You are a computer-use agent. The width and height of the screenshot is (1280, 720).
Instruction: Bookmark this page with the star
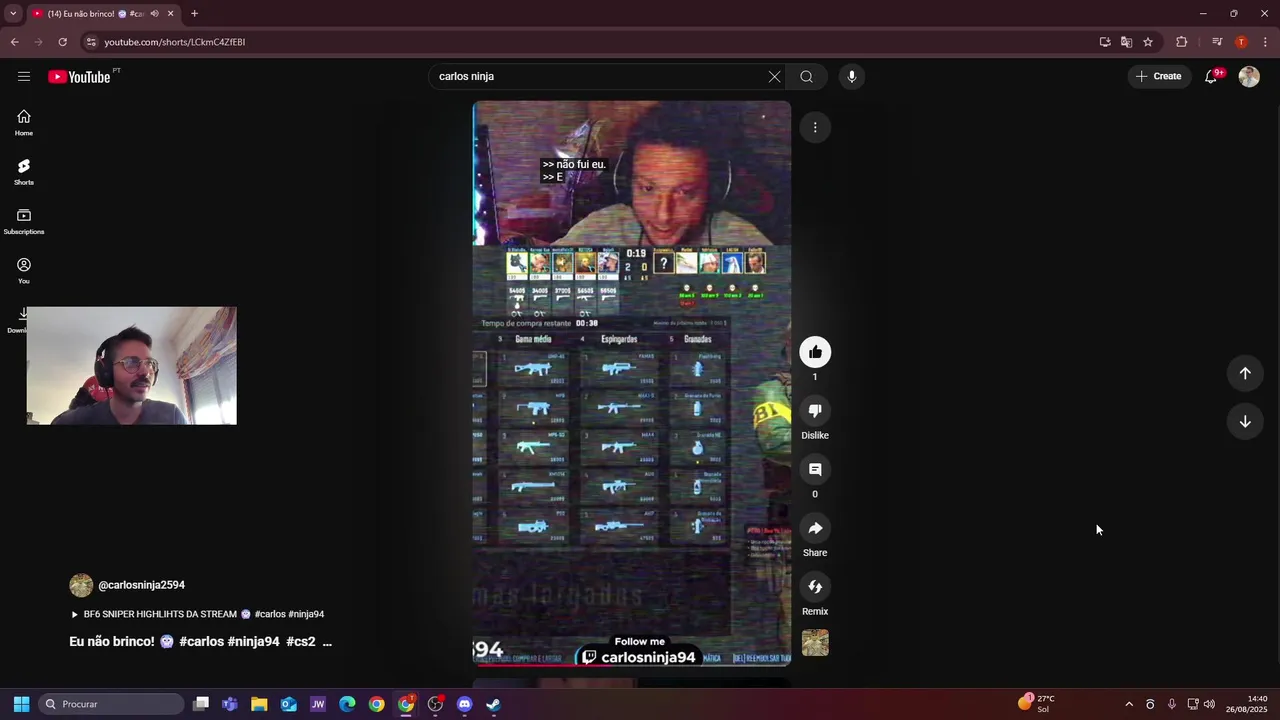click(x=1148, y=42)
